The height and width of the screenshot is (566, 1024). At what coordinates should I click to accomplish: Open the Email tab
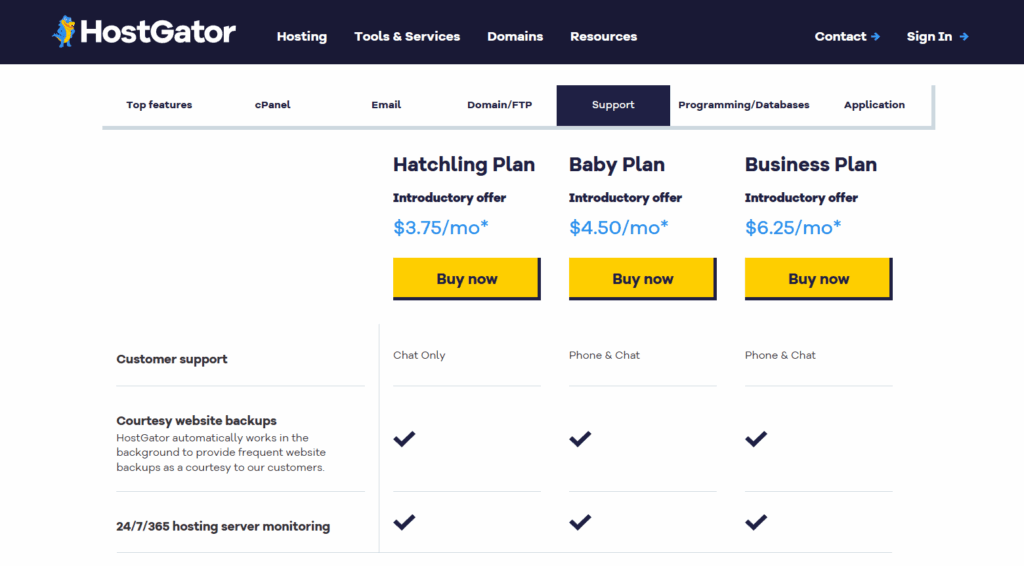[386, 105]
